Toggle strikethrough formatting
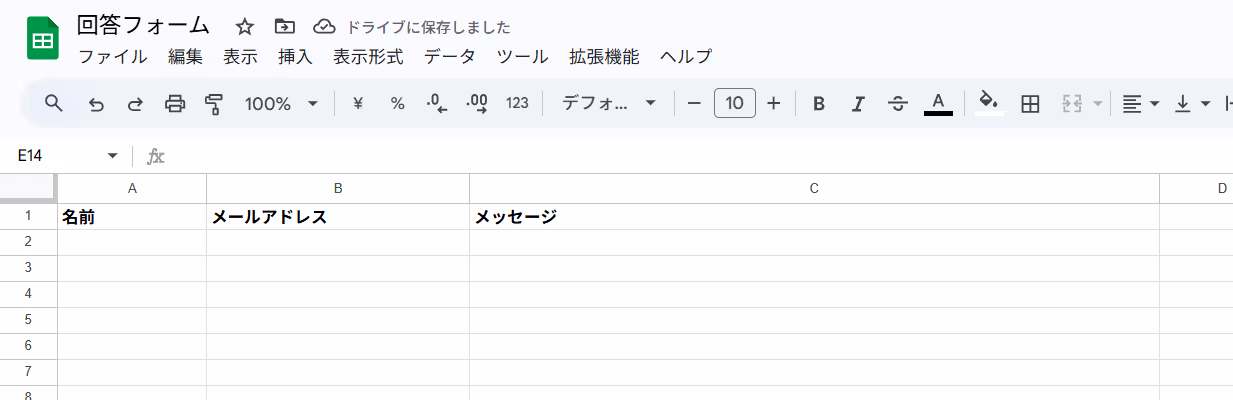Viewport: 1233px width, 400px height. [x=898, y=103]
